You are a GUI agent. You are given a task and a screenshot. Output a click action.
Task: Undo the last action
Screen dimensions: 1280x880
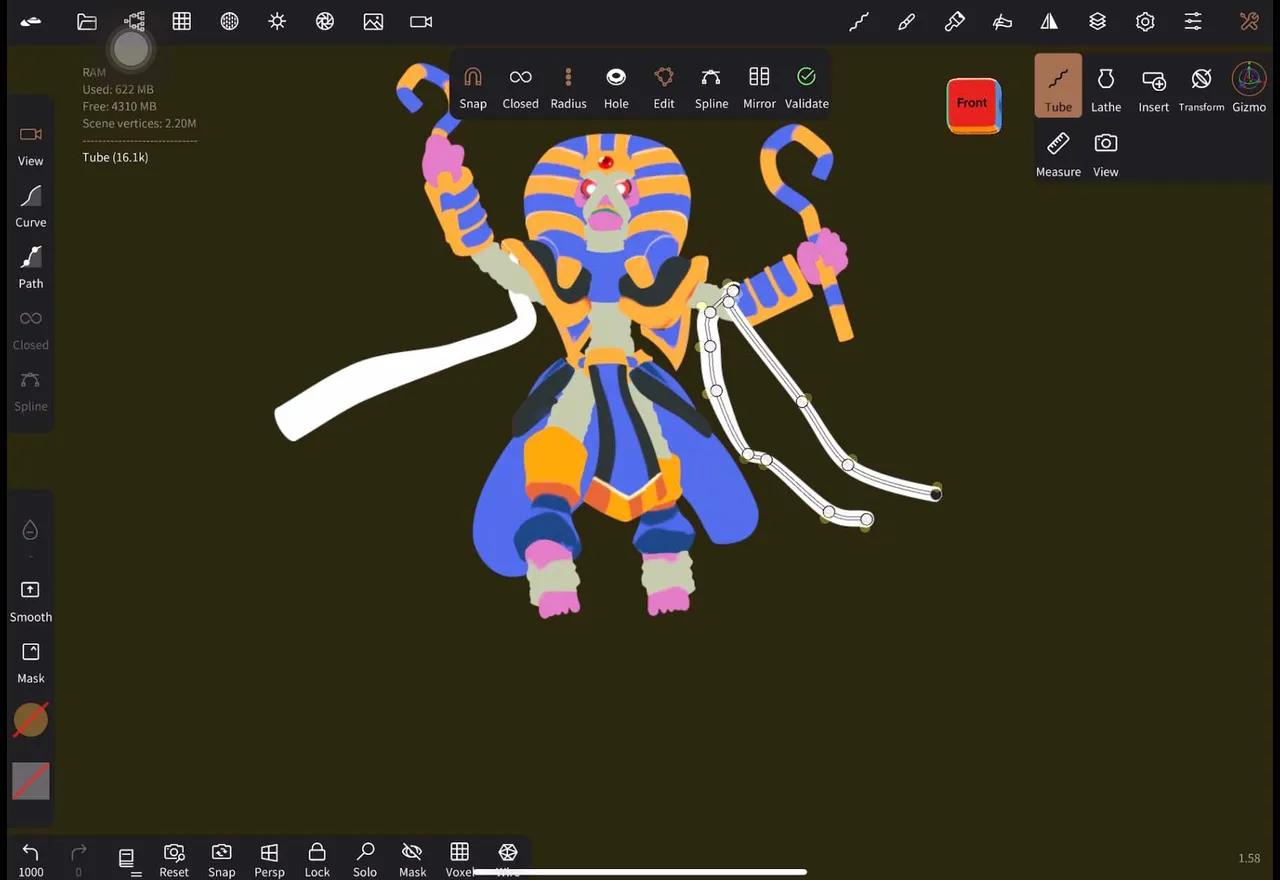click(x=31, y=858)
